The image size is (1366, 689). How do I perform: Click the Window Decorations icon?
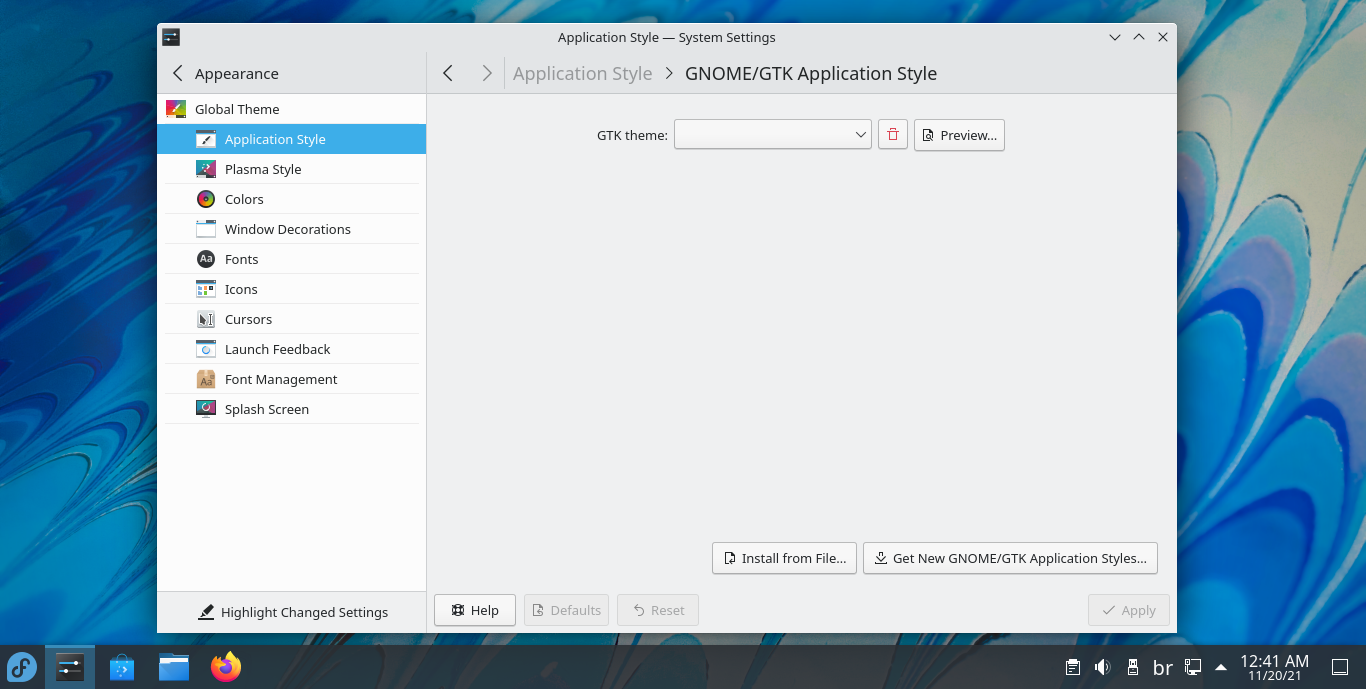click(x=206, y=229)
